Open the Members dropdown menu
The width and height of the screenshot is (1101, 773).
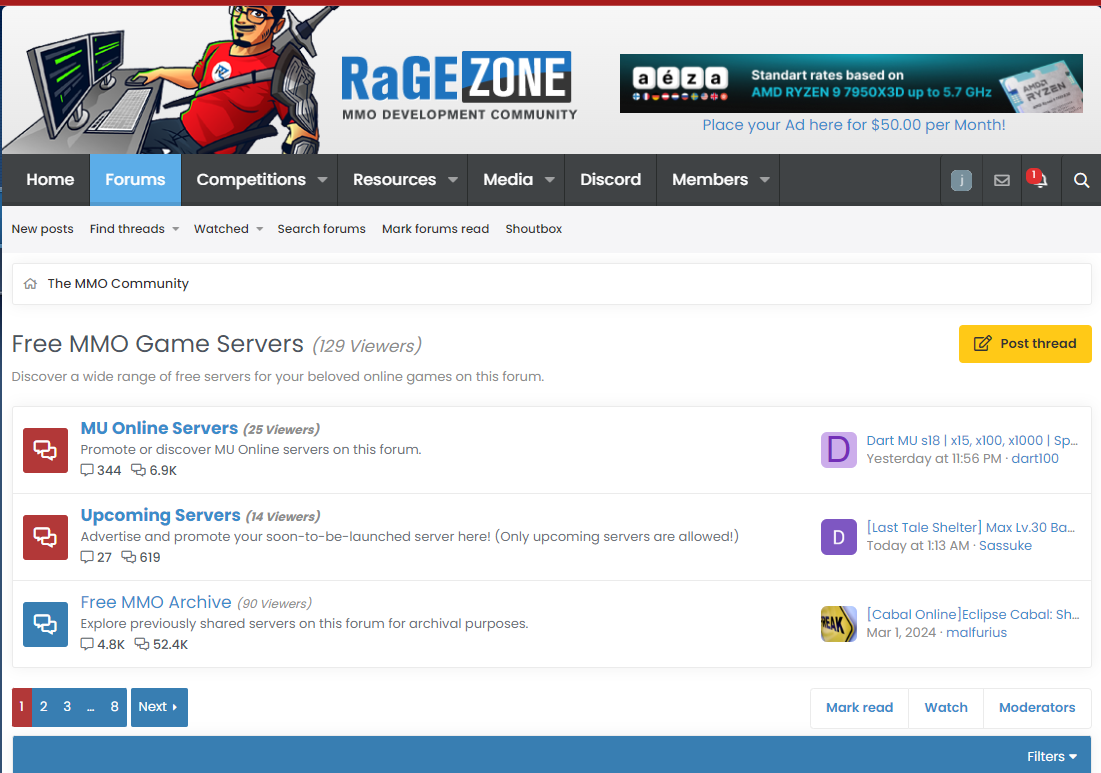click(x=711, y=180)
